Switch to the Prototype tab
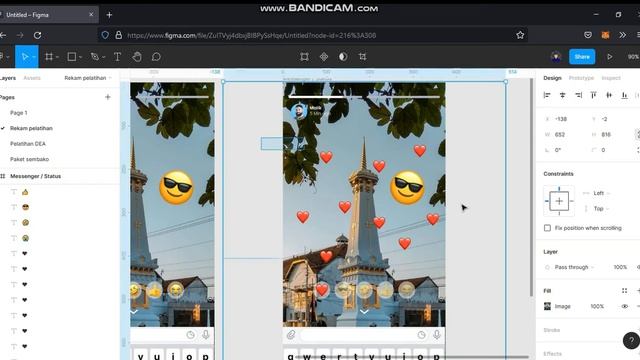 pyautogui.click(x=581, y=78)
